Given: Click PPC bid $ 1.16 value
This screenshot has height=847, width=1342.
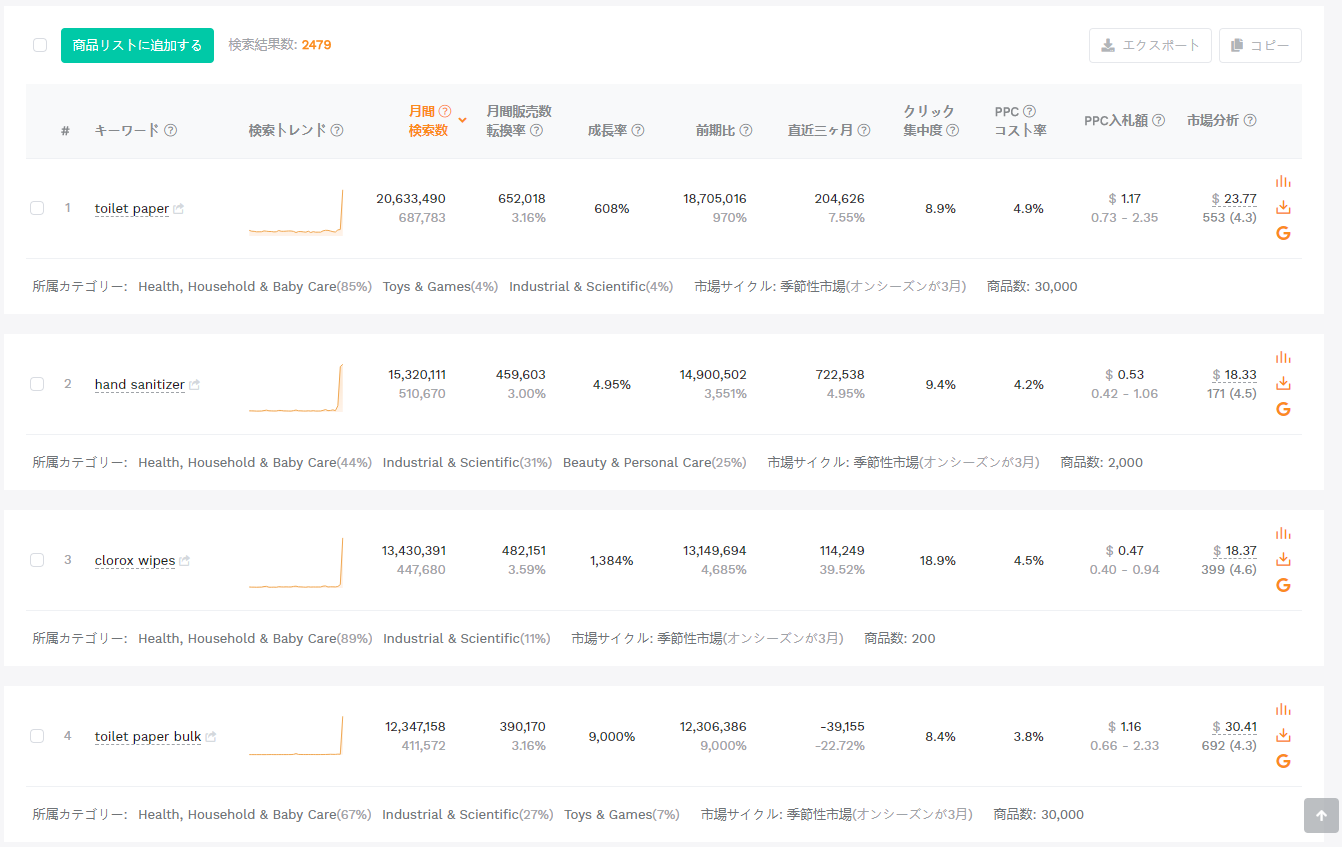Looking at the screenshot, I should (x=1125, y=727).
